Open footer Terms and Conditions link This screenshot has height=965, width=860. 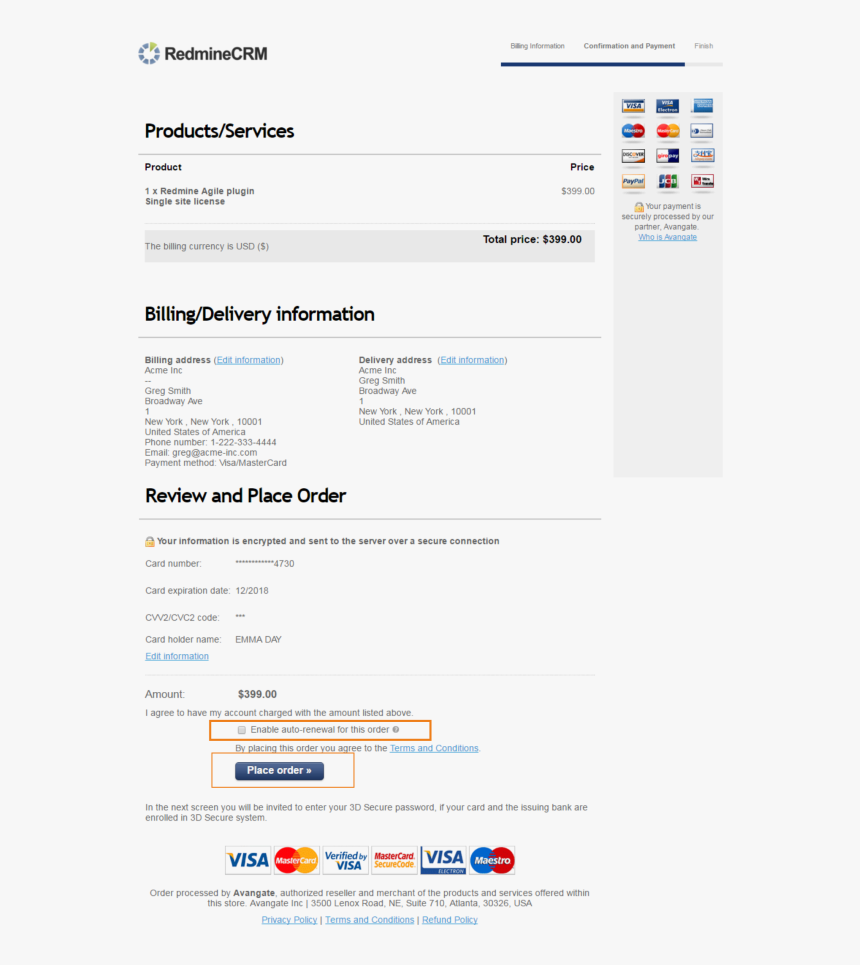pyautogui.click(x=369, y=919)
